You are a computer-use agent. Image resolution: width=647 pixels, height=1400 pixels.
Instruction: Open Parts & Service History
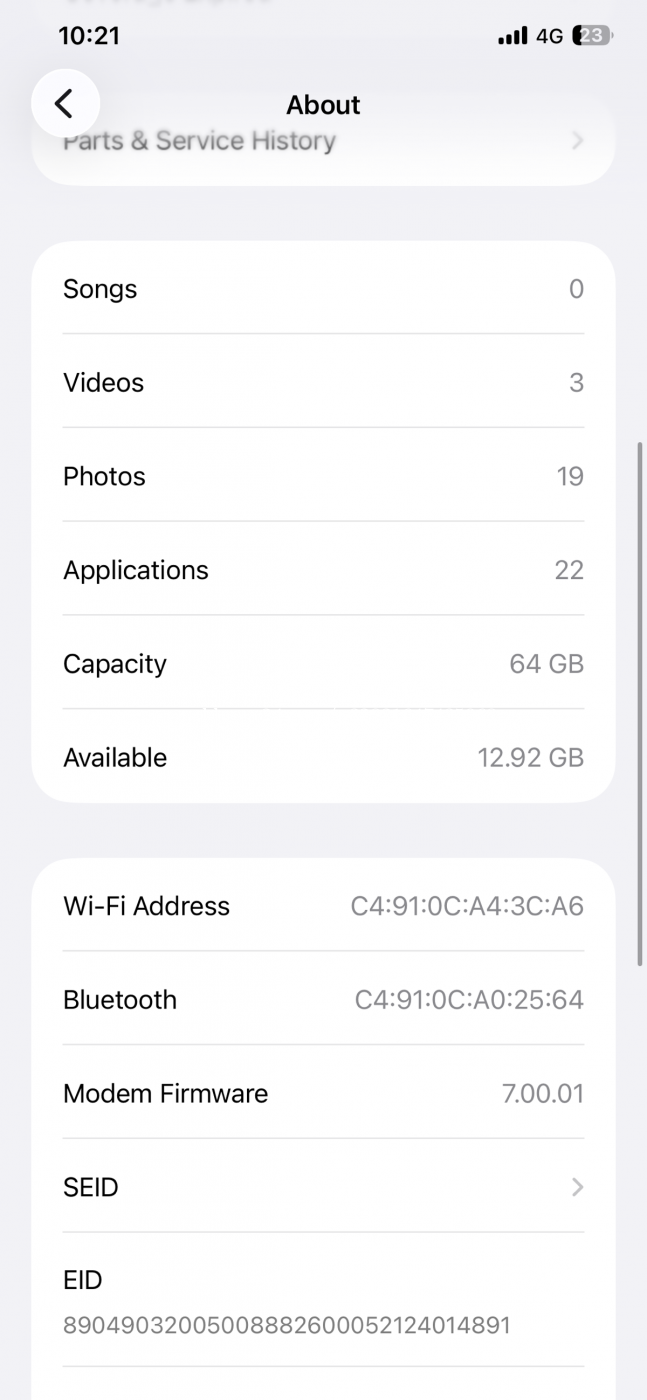click(x=200, y=142)
